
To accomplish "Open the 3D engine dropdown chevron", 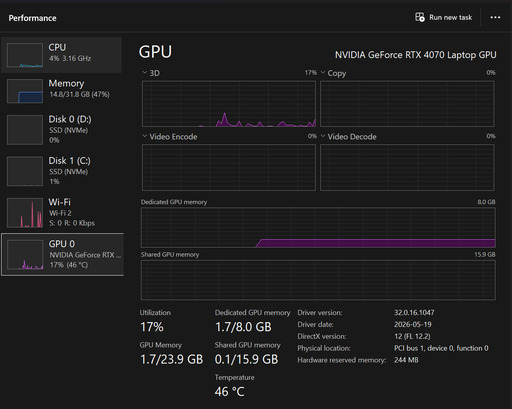I will (144, 72).
